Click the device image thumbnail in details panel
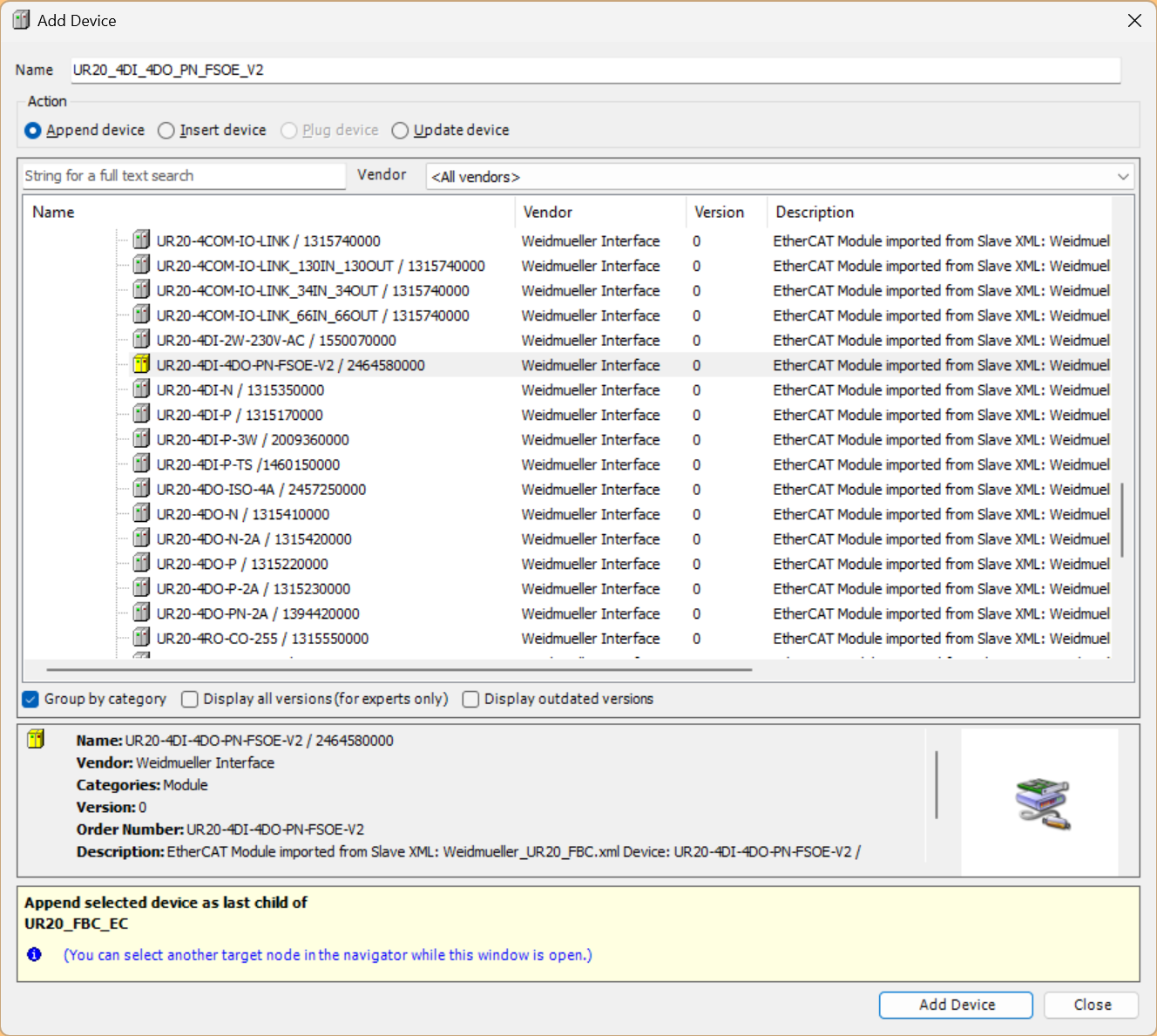 tap(1042, 803)
